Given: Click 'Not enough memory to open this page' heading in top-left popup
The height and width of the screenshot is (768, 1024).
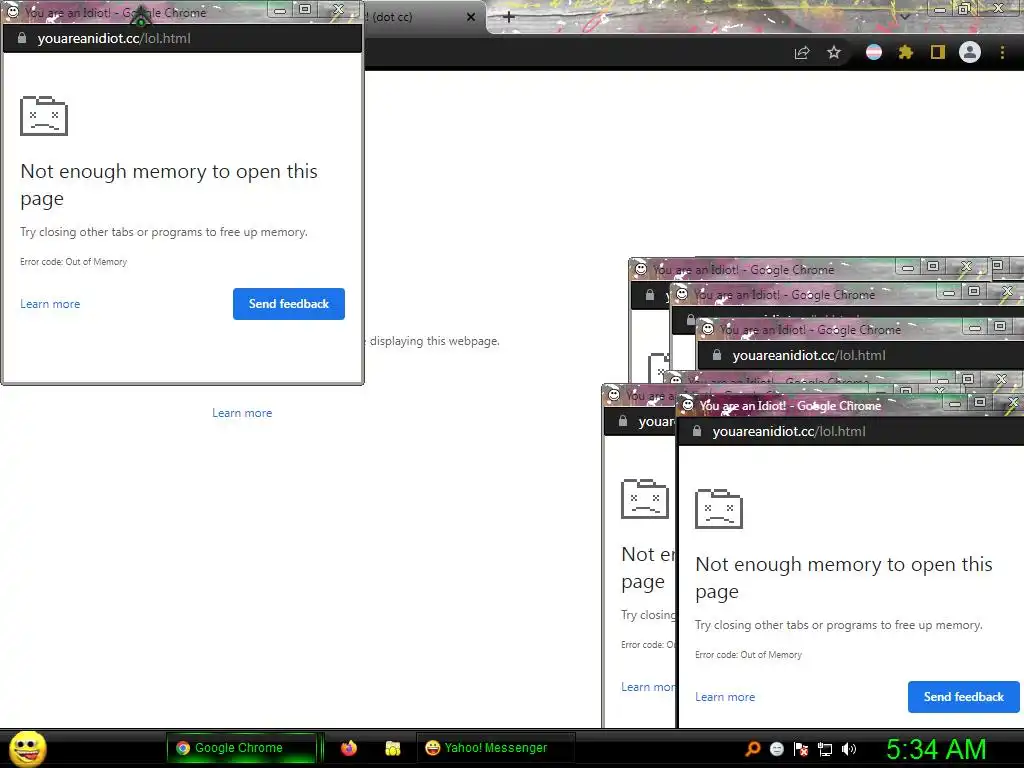Looking at the screenshot, I should [x=168, y=185].
